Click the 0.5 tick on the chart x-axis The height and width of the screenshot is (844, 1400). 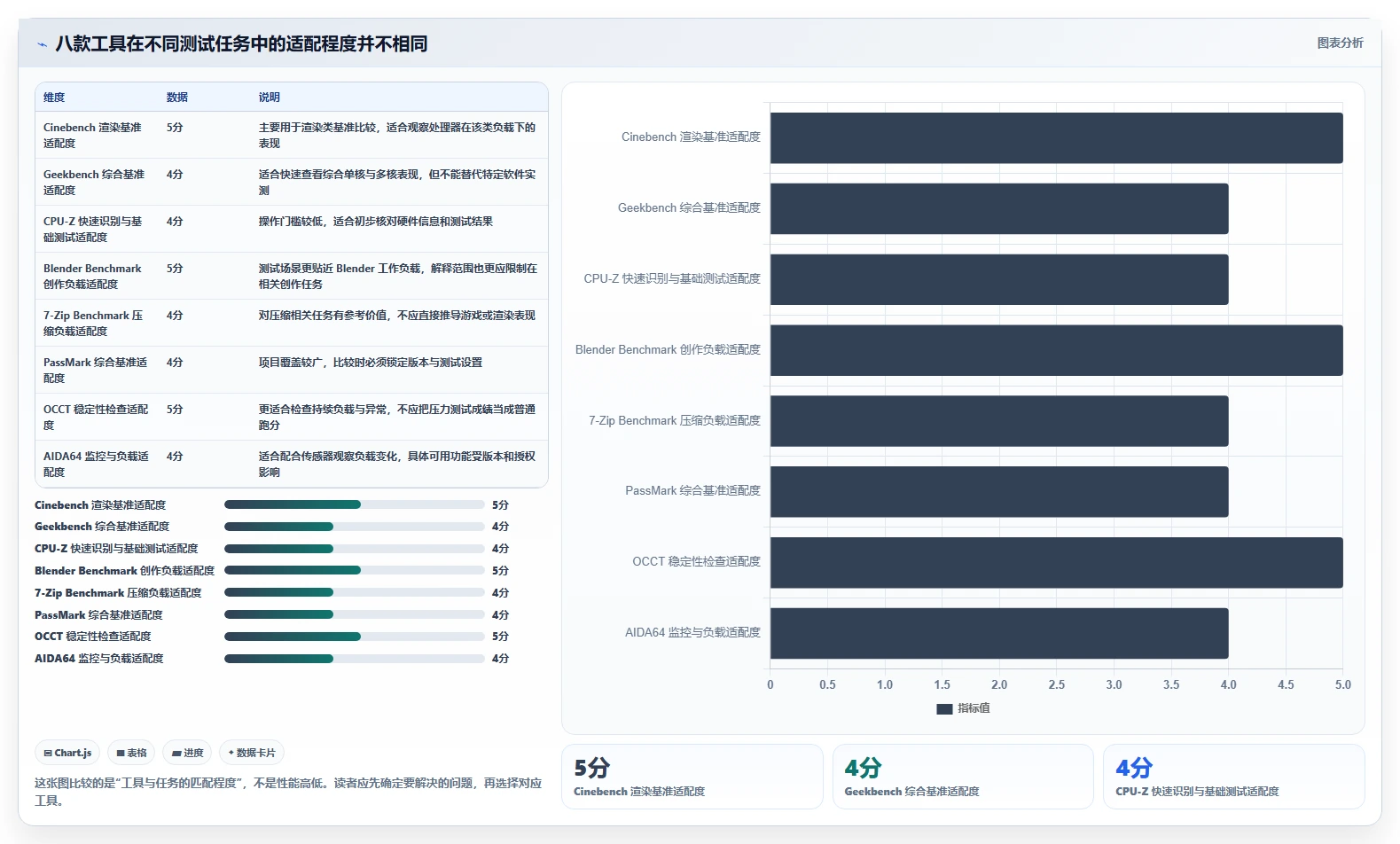click(827, 684)
